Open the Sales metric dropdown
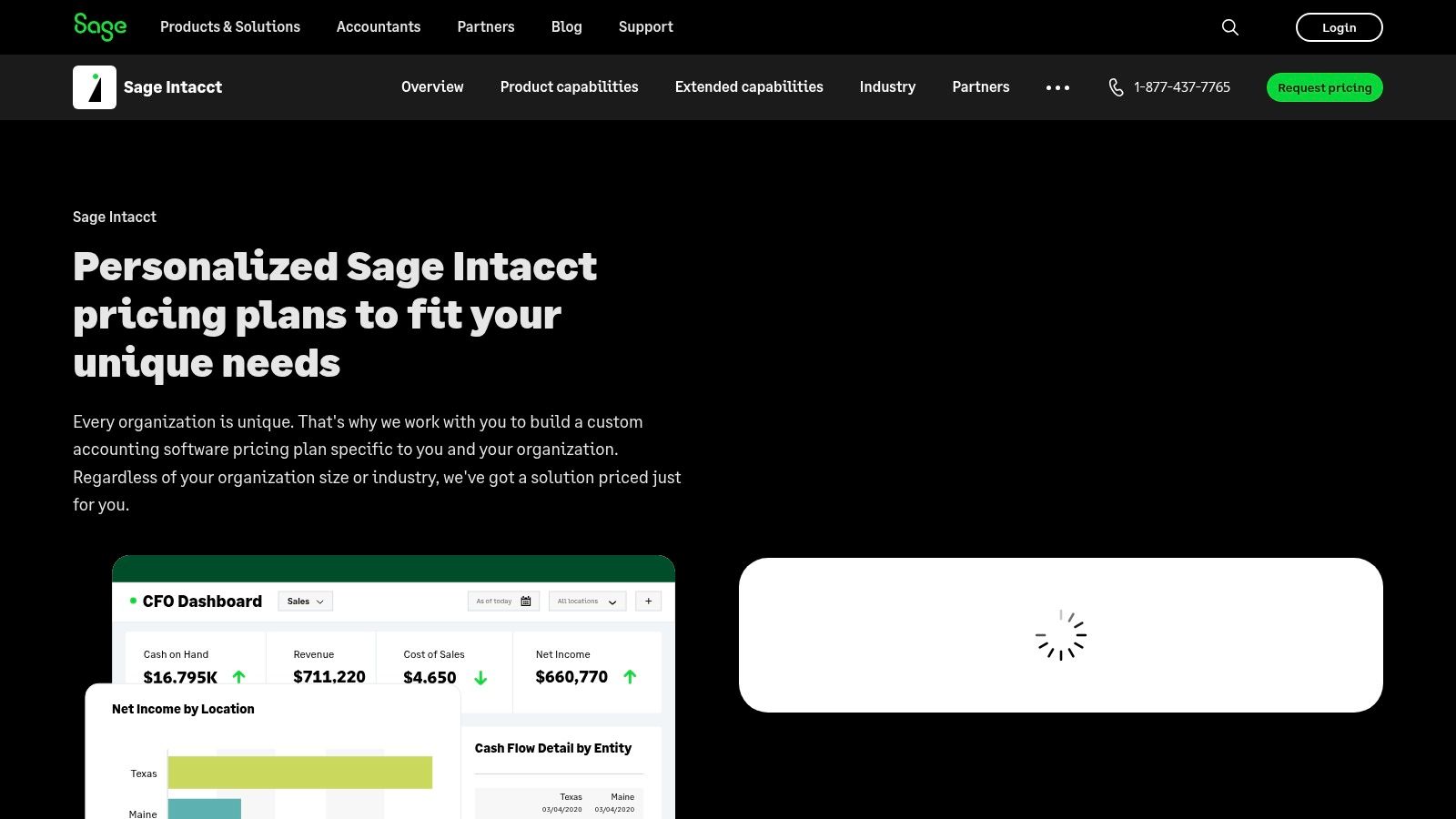The height and width of the screenshot is (819, 1456). 305,601
